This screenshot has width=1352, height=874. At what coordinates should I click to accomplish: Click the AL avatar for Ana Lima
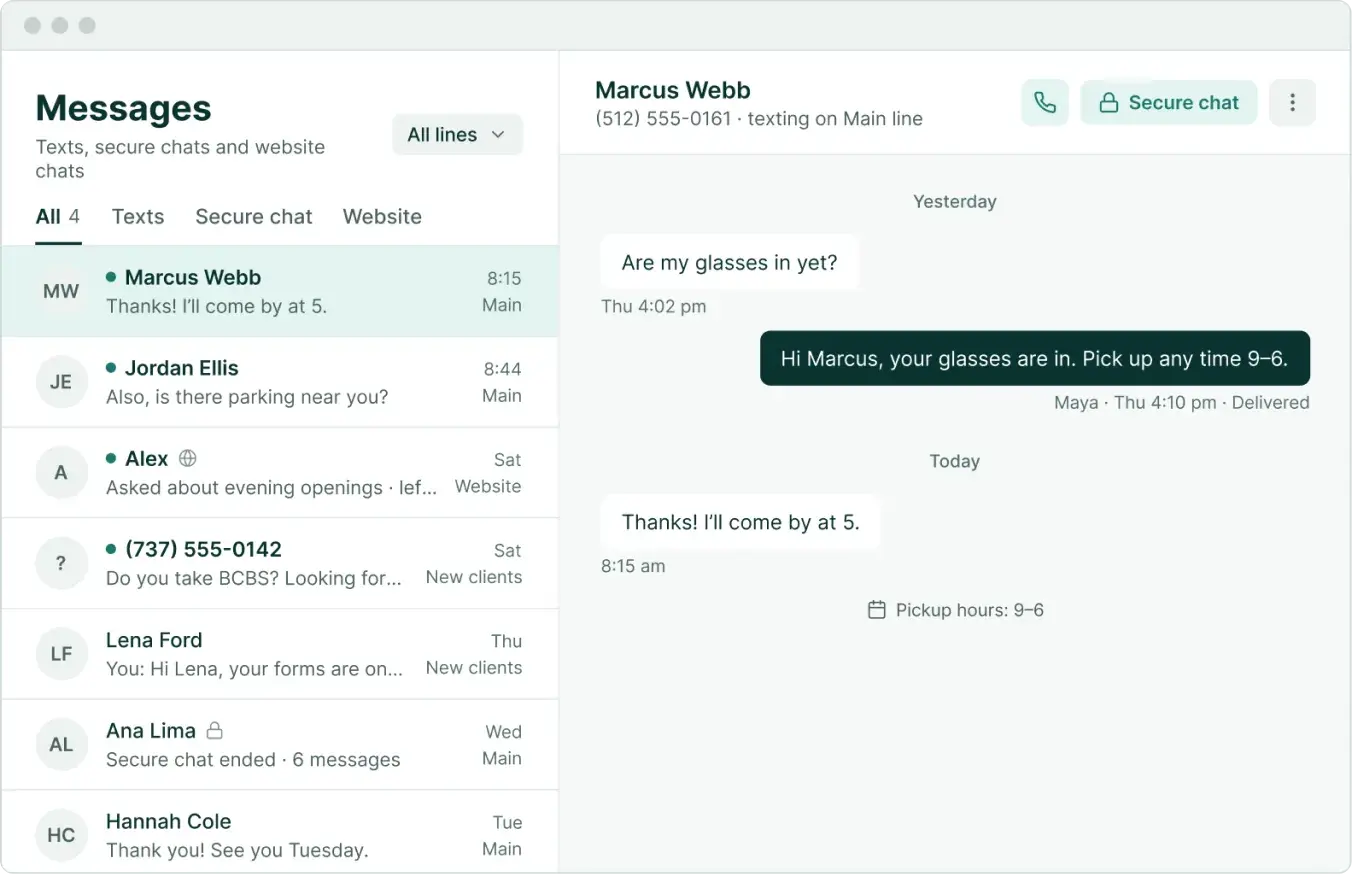click(61, 745)
